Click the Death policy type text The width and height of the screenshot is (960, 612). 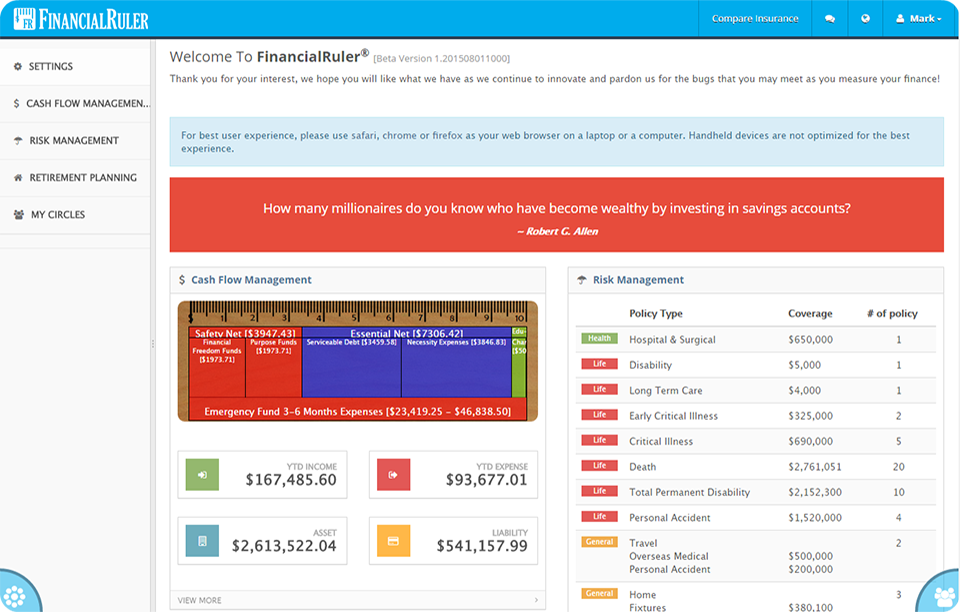click(x=643, y=467)
